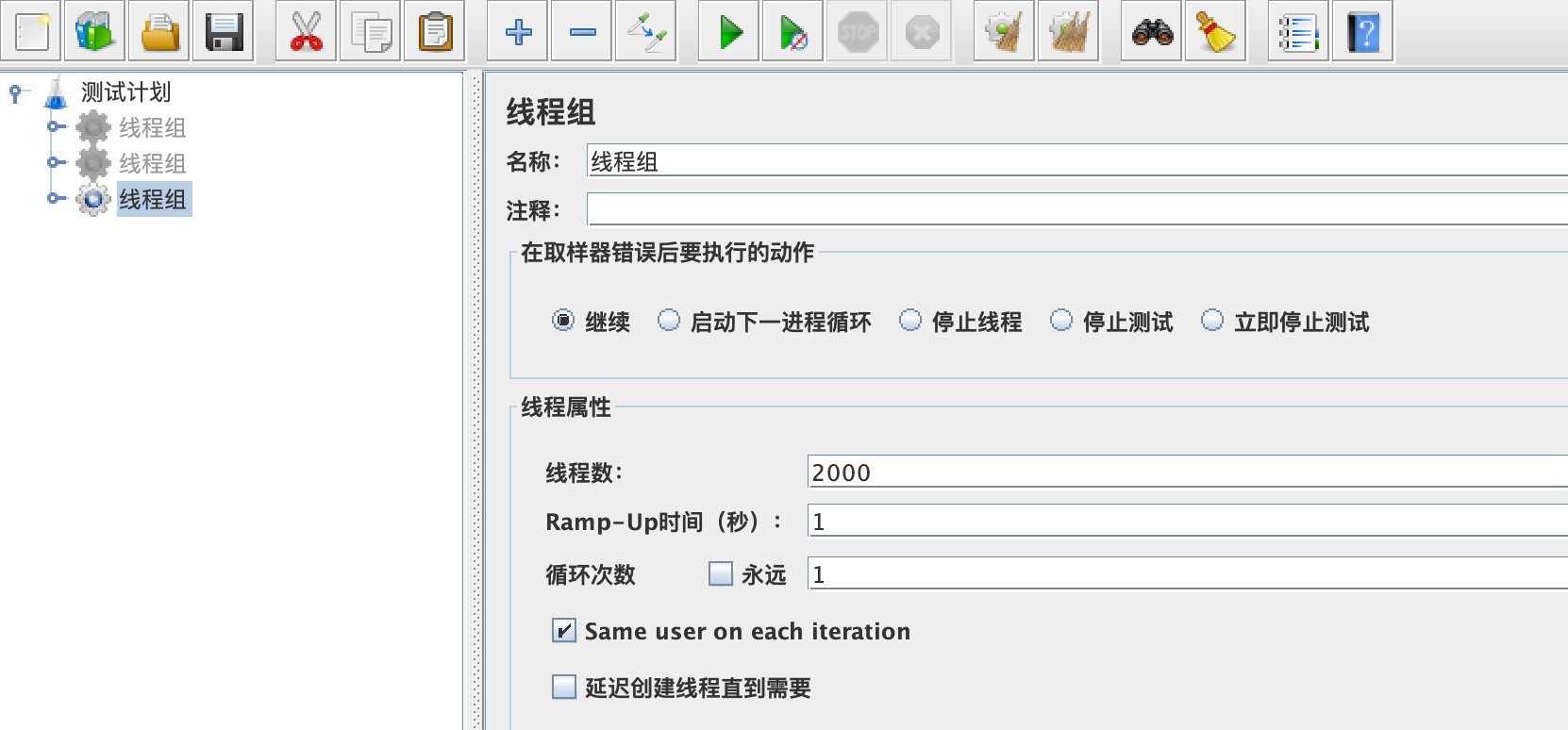Open the Function helper list icon
This screenshot has height=730, width=1568.
1298,31
